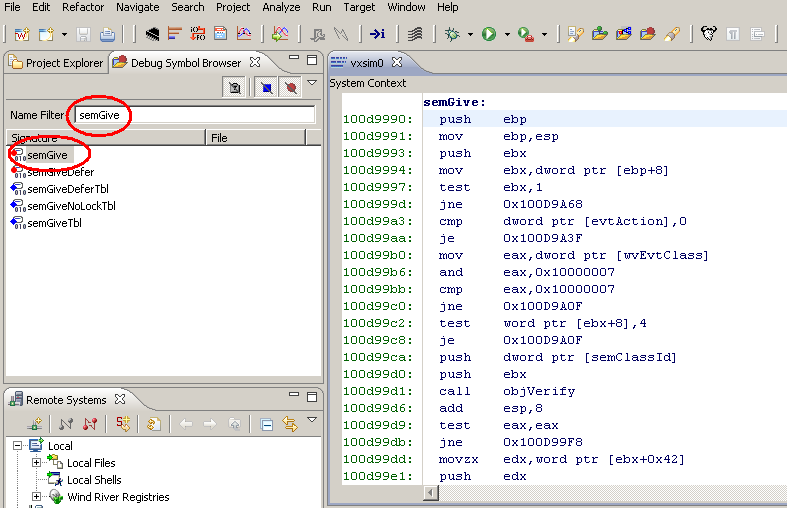Screen dimensions: 787x508
Task: Click the cow-face mascot toolbar icon
Action: point(709,34)
